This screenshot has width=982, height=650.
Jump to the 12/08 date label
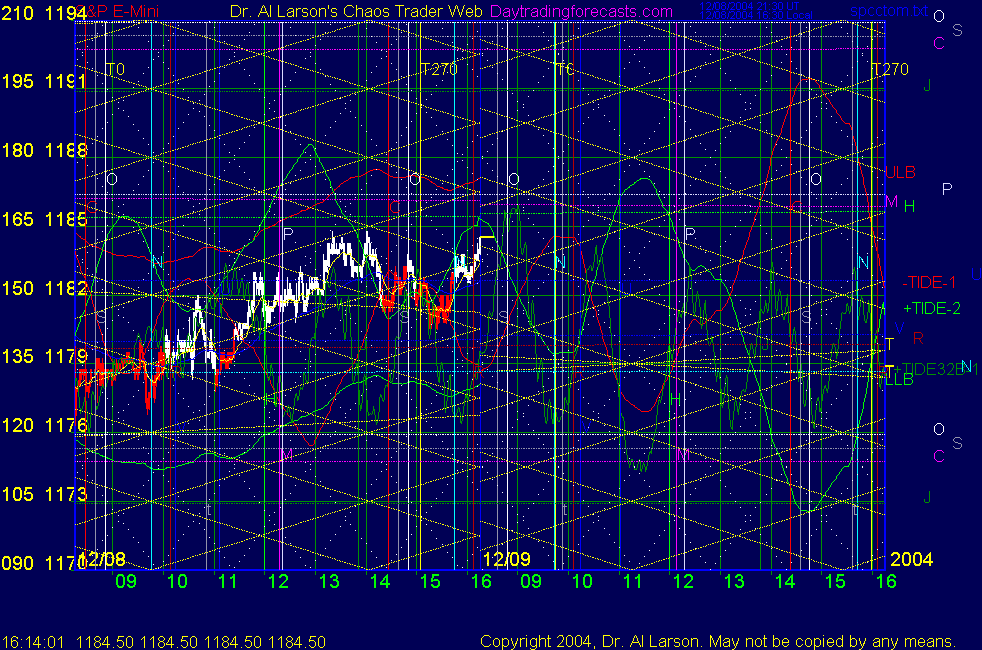click(x=103, y=557)
